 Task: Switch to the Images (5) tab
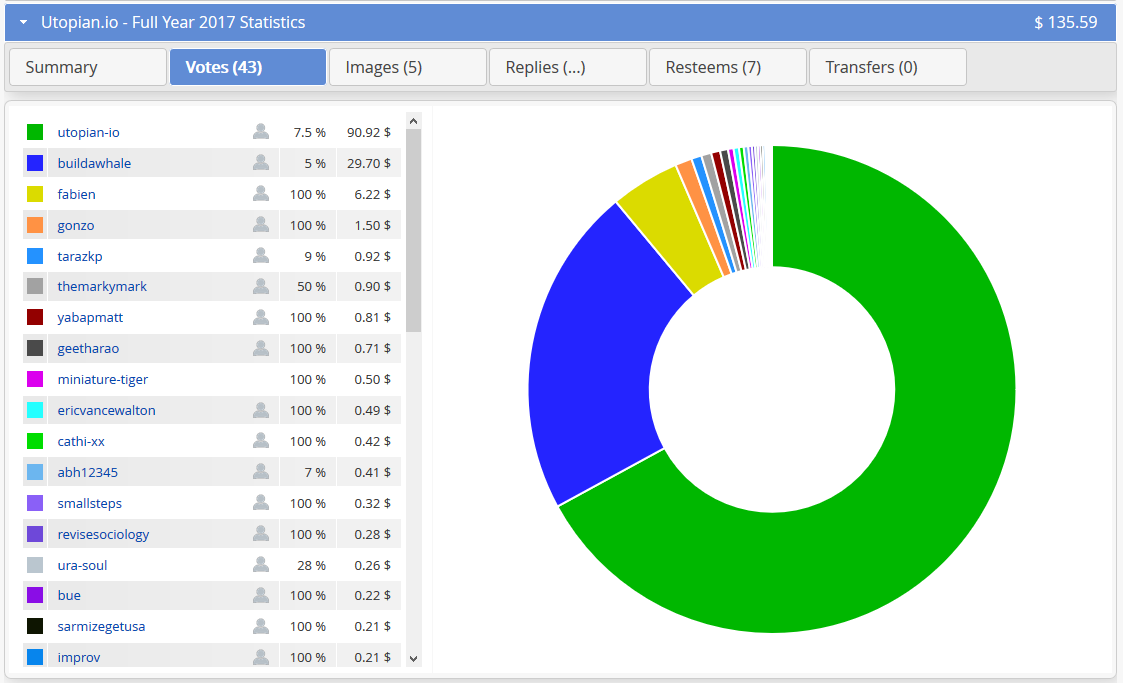pyautogui.click(x=408, y=67)
